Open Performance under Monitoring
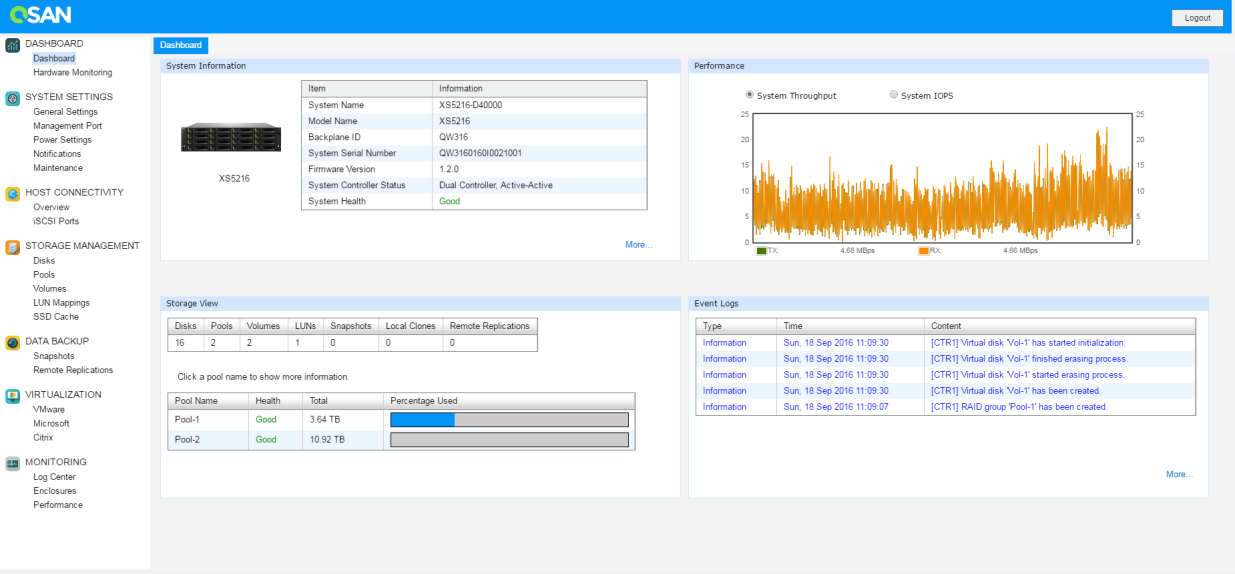Viewport: 1235px width, 574px height. click(x=58, y=505)
